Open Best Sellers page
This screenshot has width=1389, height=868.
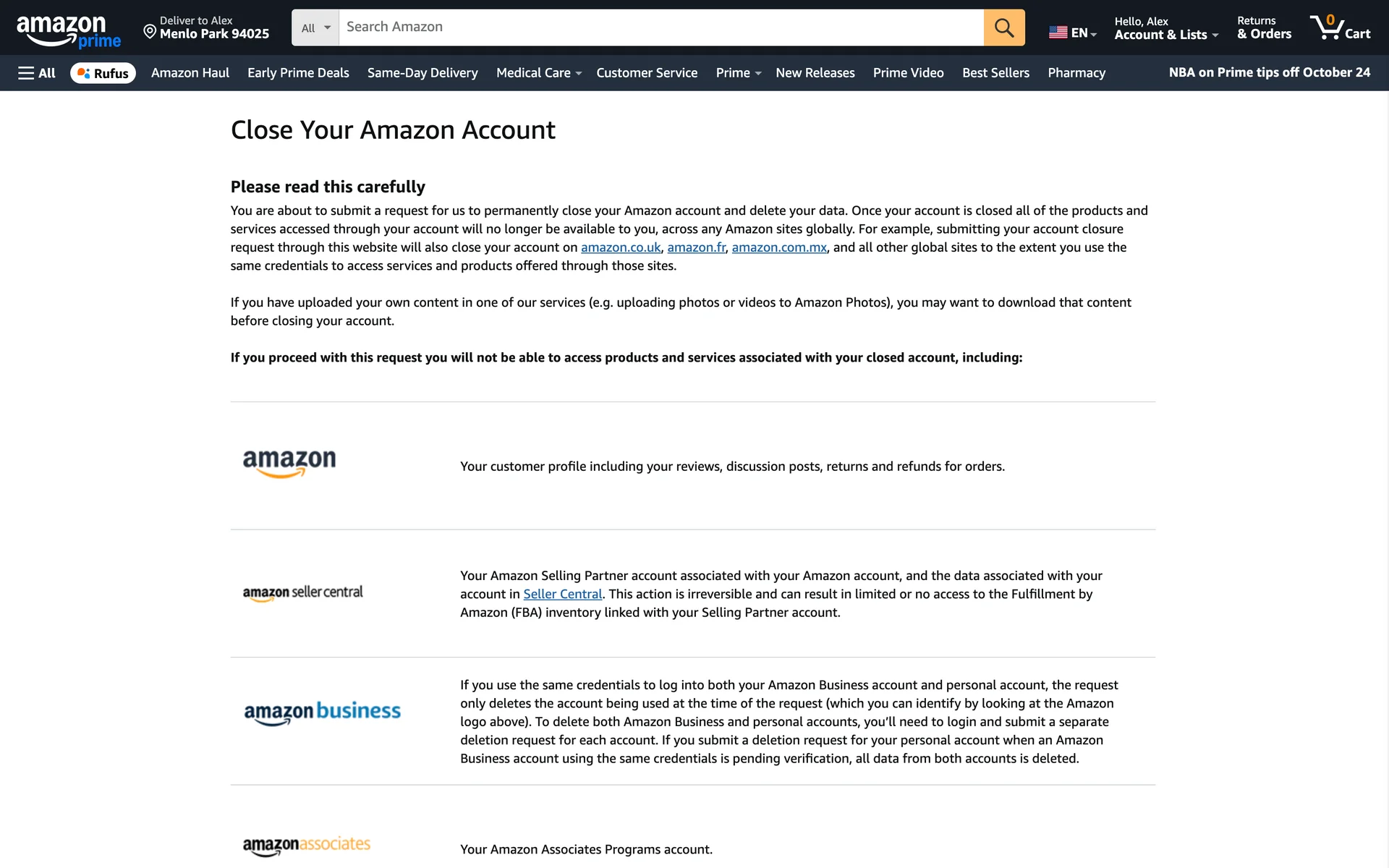click(995, 73)
